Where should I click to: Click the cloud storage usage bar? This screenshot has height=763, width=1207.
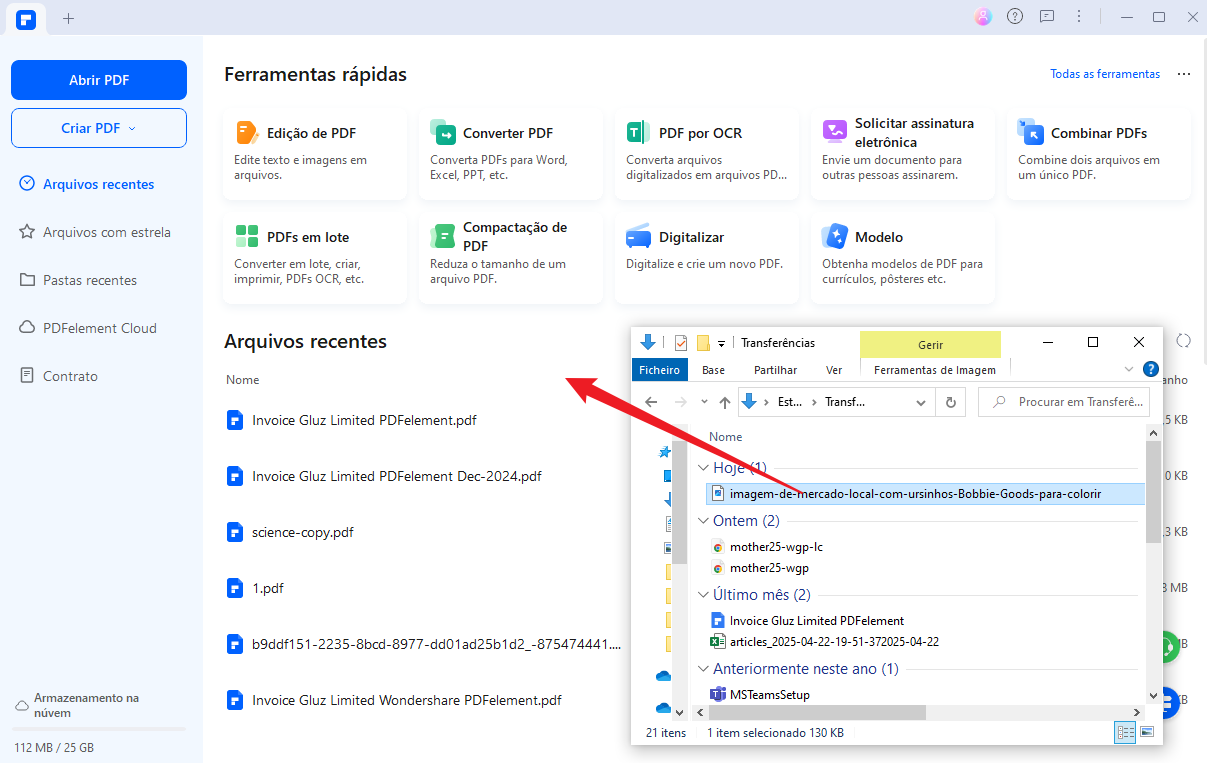click(x=100, y=730)
